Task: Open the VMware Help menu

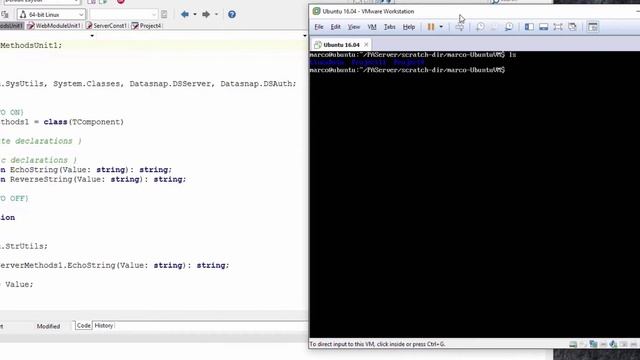Action: (x=409, y=27)
